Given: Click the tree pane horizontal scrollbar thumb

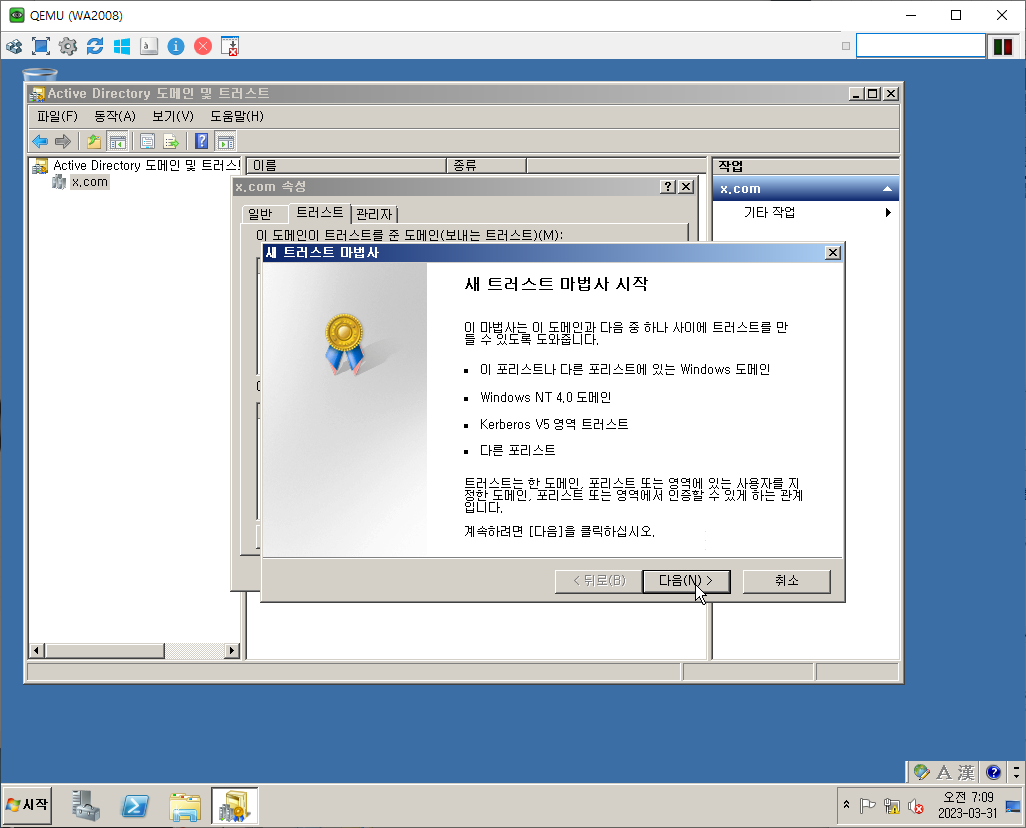Looking at the screenshot, I should tap(105, 651).
